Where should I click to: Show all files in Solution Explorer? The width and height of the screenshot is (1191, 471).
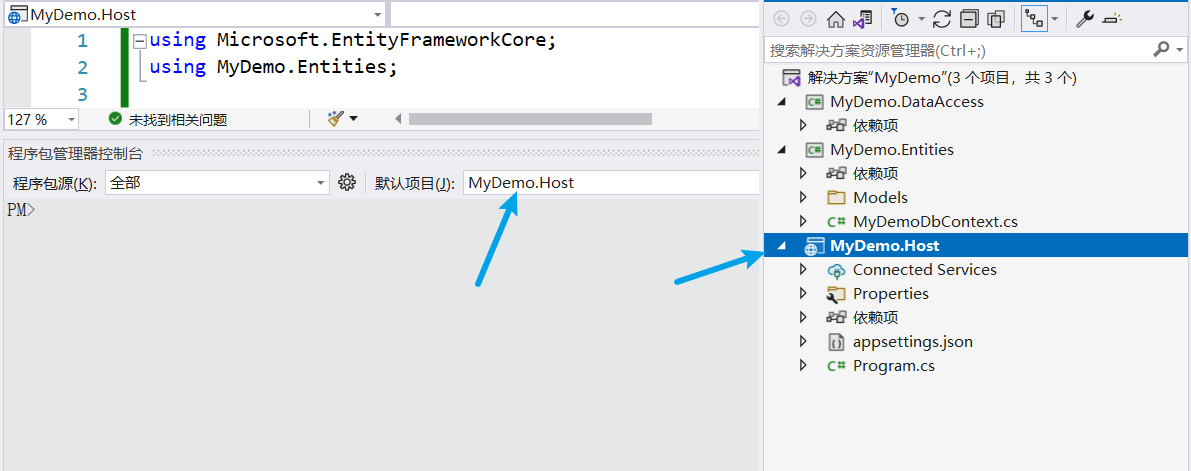(996, 19)
